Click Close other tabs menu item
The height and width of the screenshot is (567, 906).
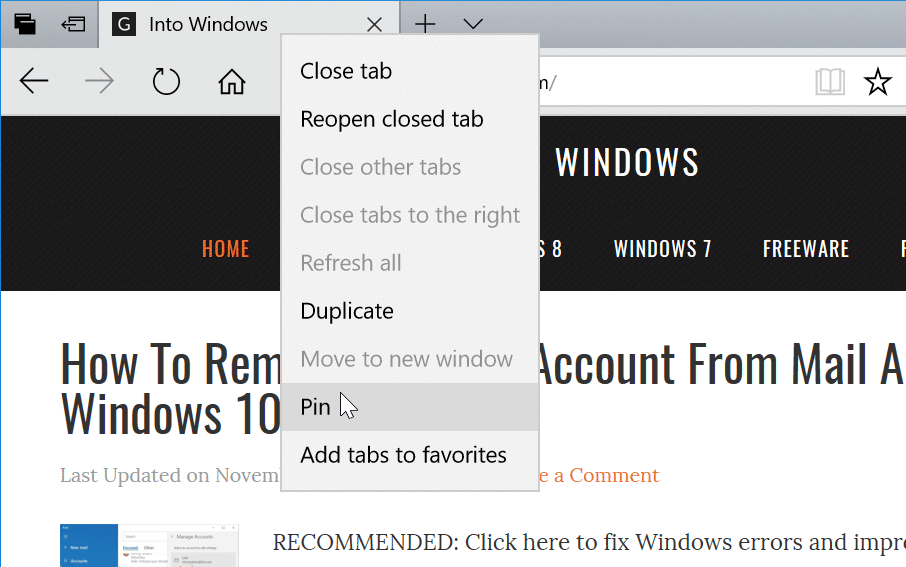point(410,167)
